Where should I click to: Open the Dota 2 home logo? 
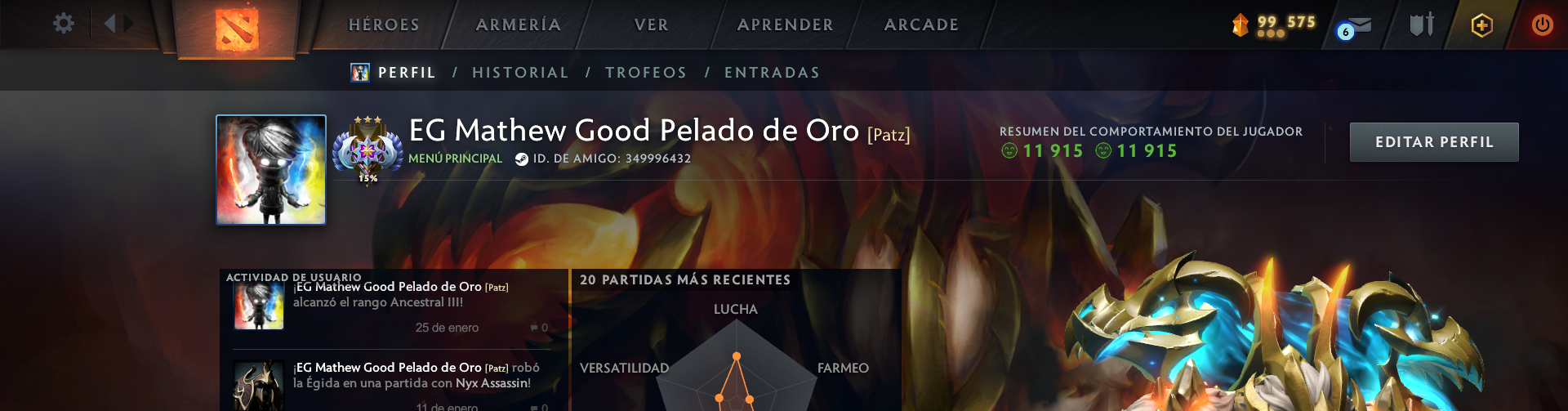pyautogui.click(x=236, y=28)
